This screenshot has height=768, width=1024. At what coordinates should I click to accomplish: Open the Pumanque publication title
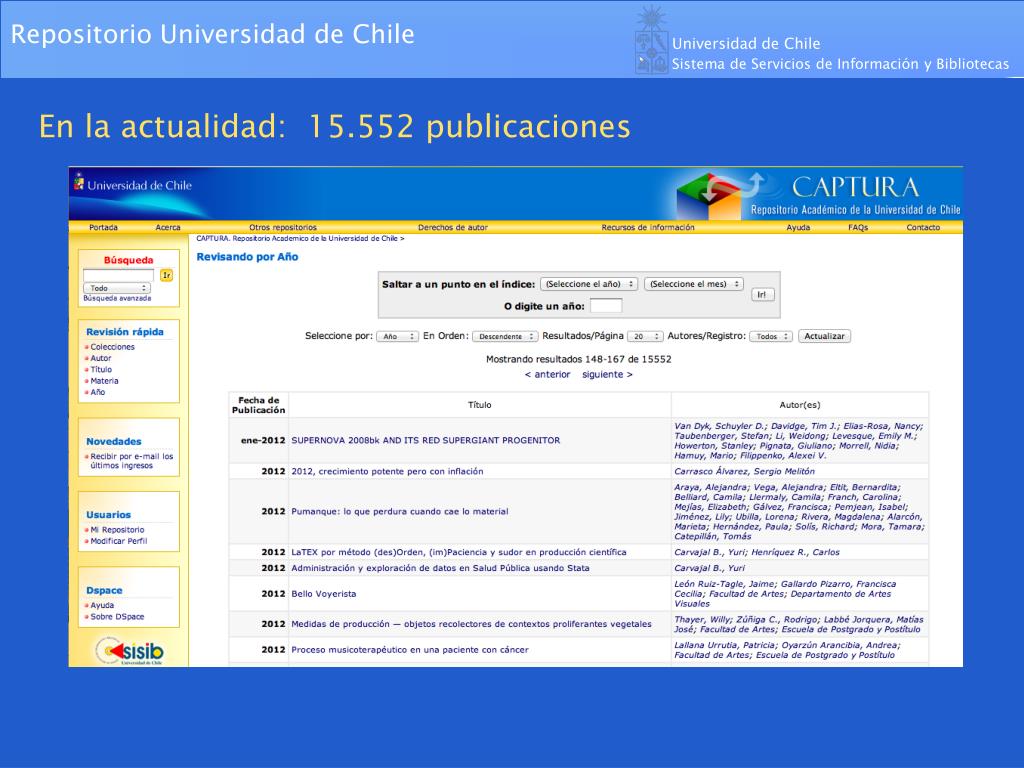tap(400, 511)
